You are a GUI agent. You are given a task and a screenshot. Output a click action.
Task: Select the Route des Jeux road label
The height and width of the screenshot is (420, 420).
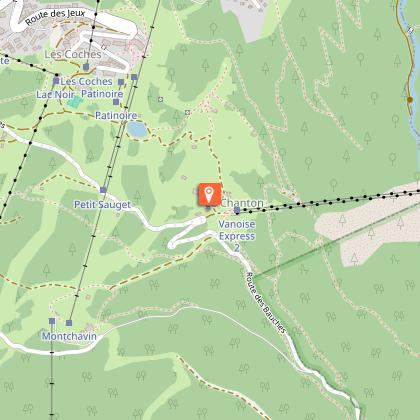(x=55, y=17)
